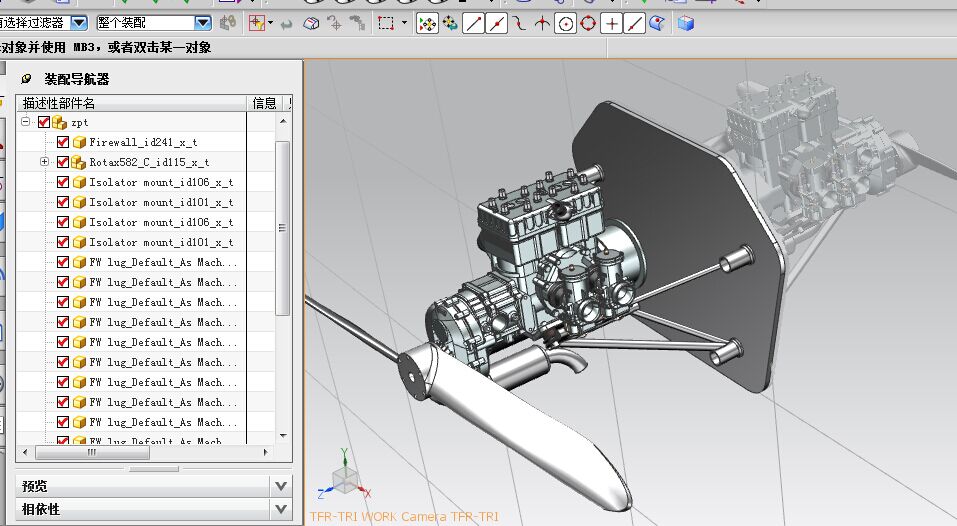Click the snap to intersection icon
957x526 pixels.
coord(542,23)
